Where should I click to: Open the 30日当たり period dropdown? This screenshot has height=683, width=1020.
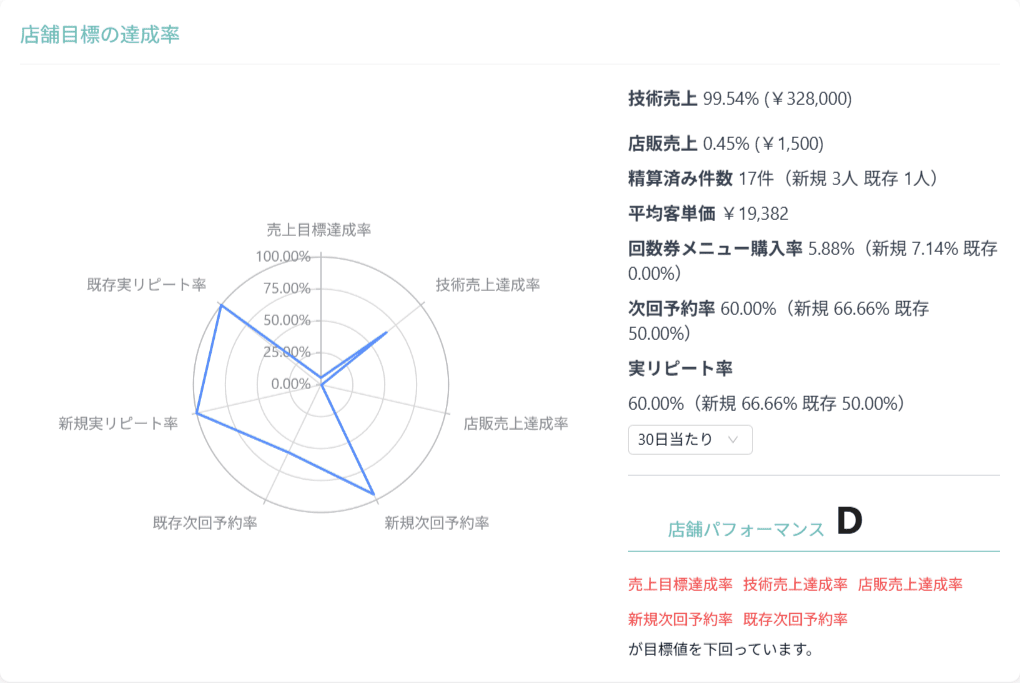690,440
